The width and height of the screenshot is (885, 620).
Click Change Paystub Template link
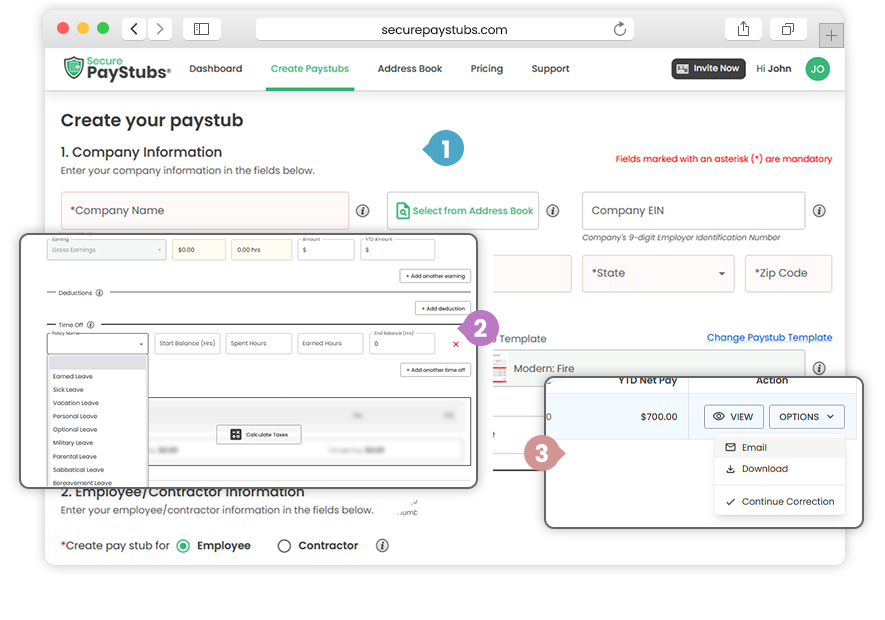pos(769,338)
